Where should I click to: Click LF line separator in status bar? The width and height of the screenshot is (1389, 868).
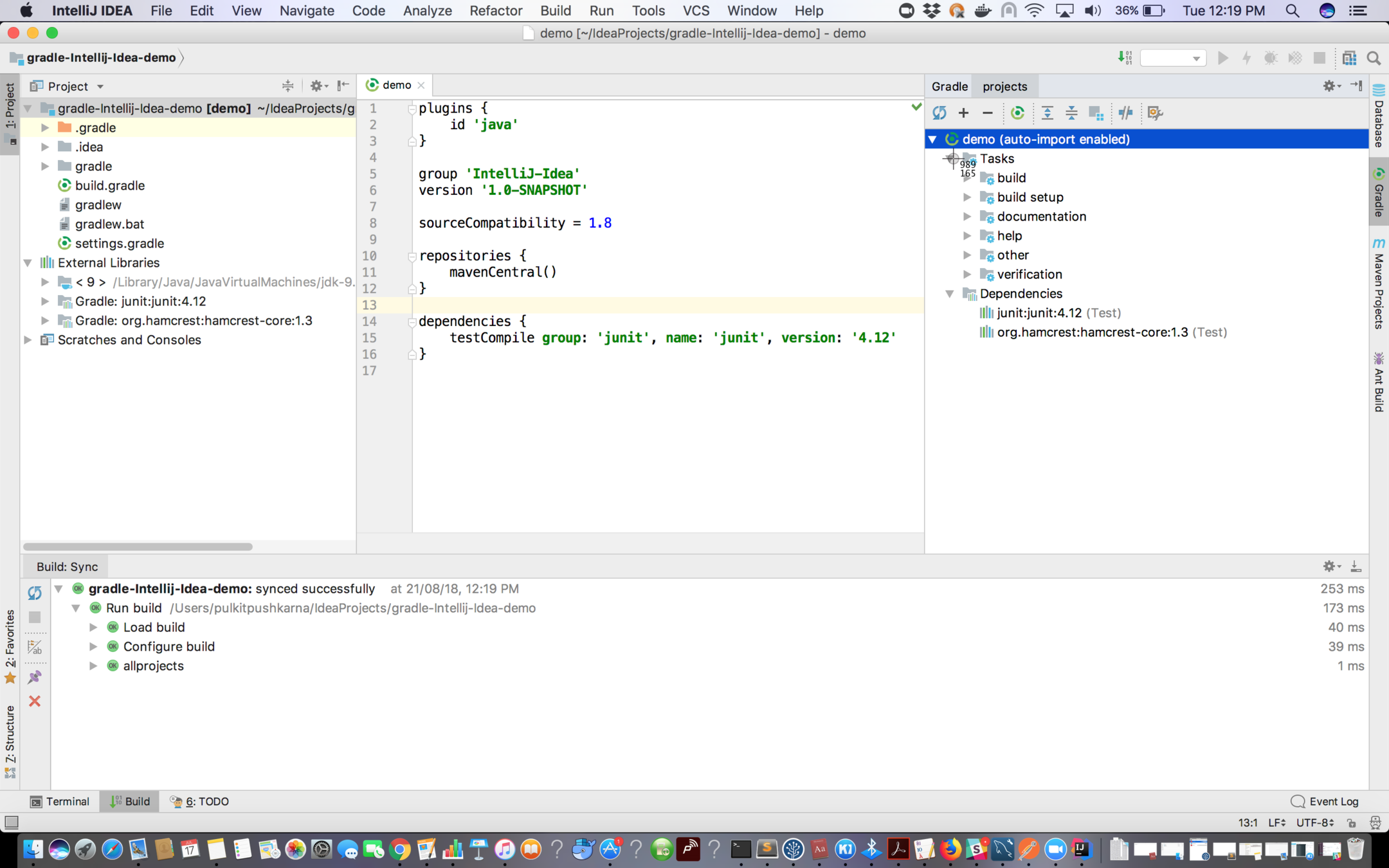tap(1276, 822)
